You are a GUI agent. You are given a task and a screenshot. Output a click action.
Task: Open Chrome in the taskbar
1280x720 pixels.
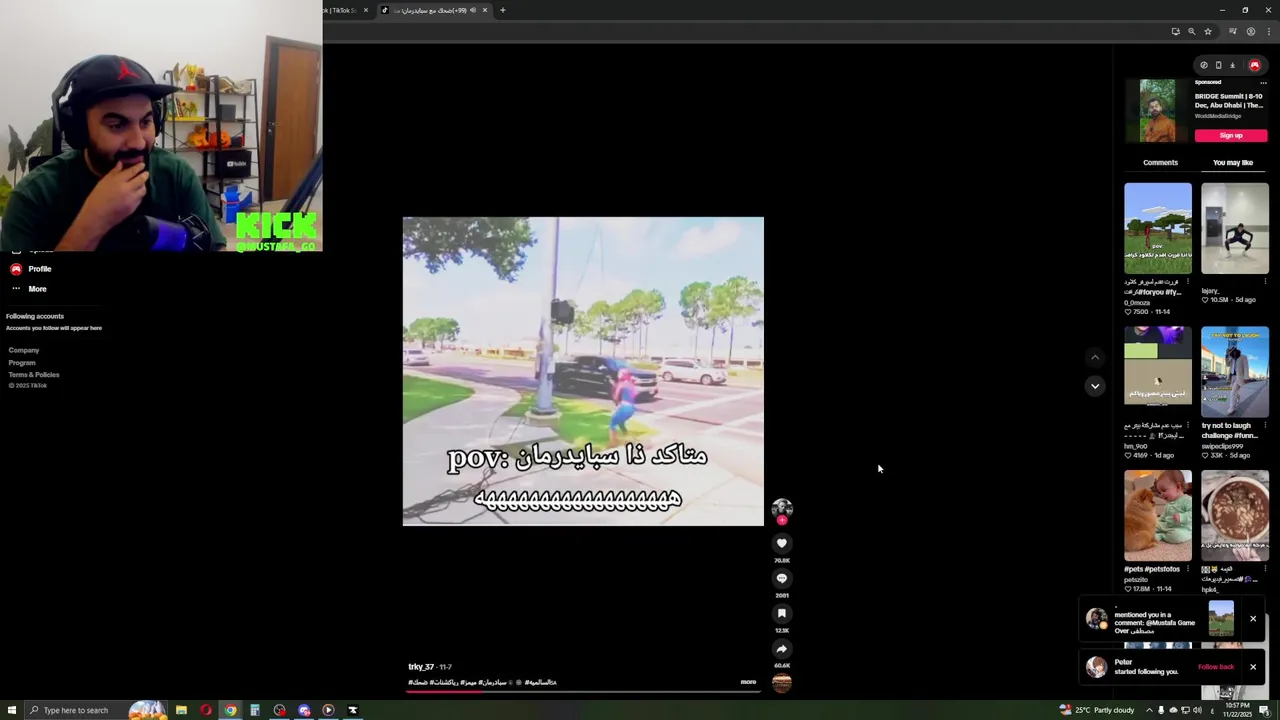click(x=230, y=710)
